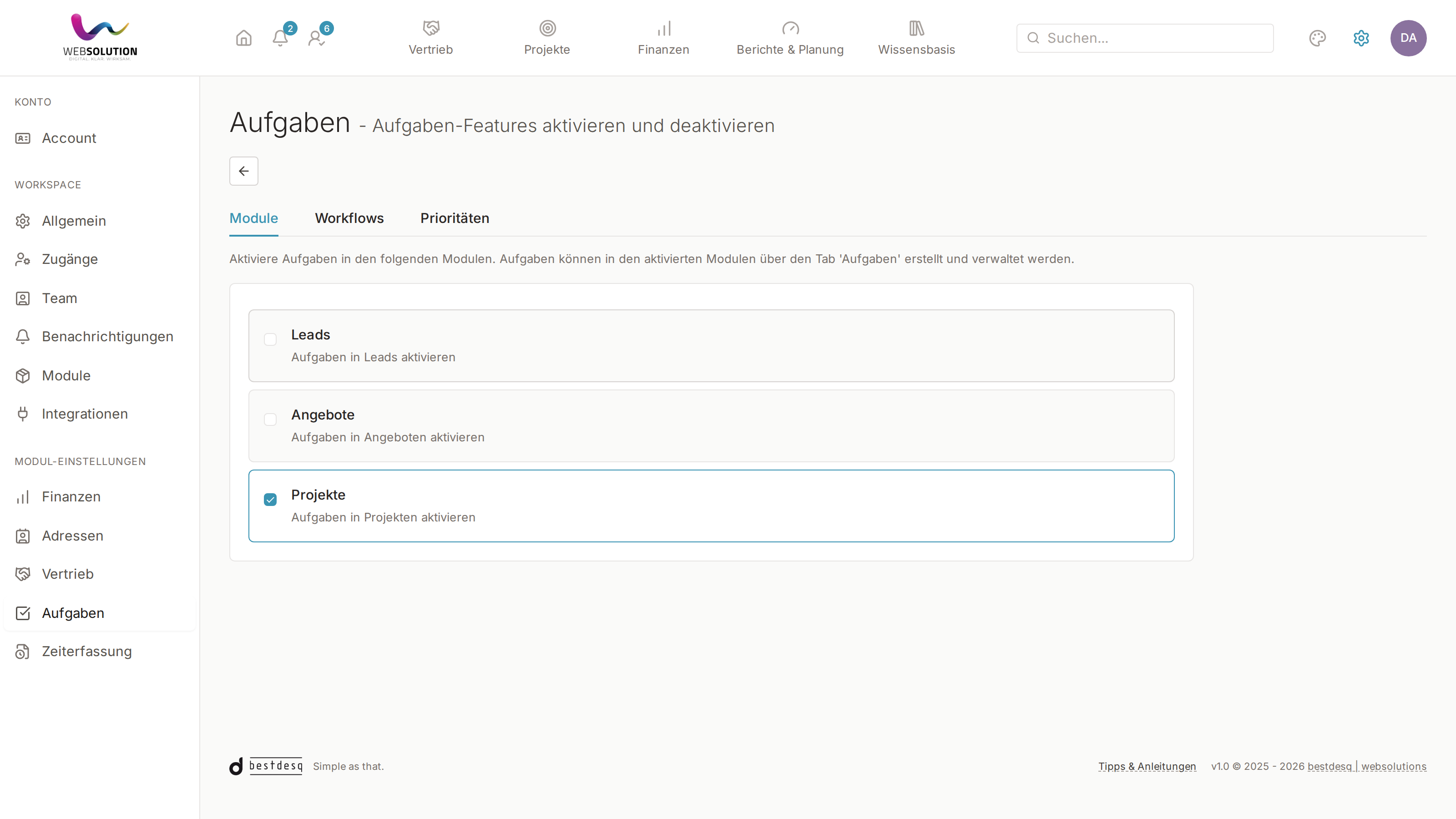Screen dimensions: 1456x819
Task: Open the DA user avatar
Action: (x=1408, y=38)
